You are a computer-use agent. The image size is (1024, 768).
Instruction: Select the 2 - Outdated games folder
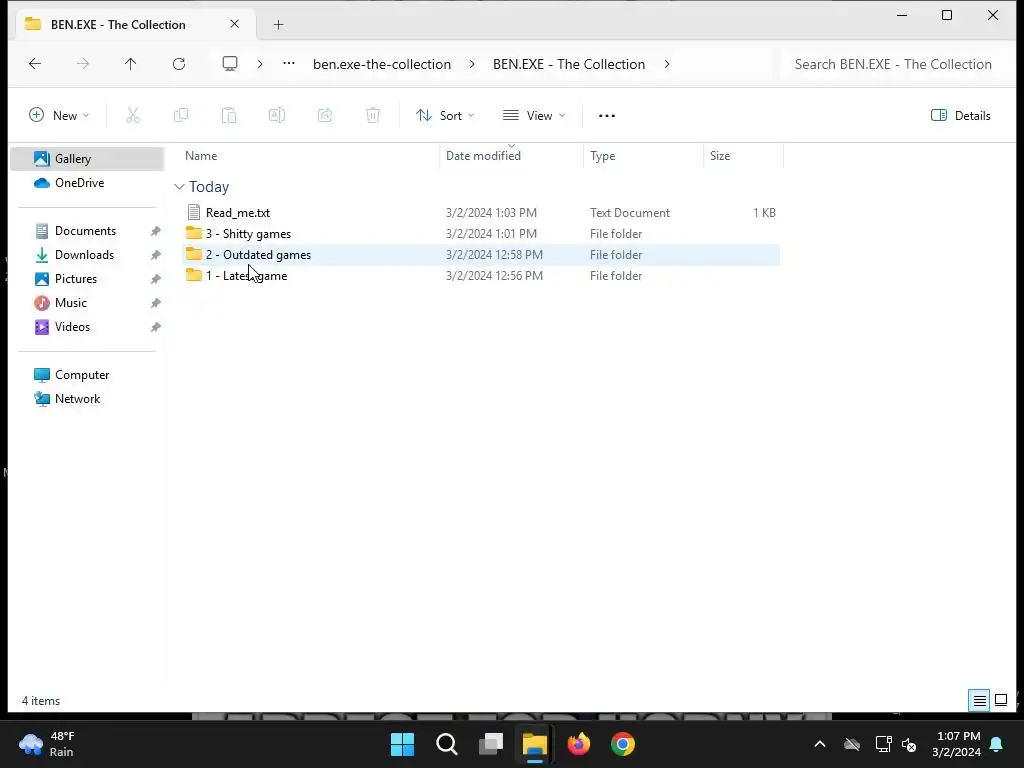(x=481, y=255)
